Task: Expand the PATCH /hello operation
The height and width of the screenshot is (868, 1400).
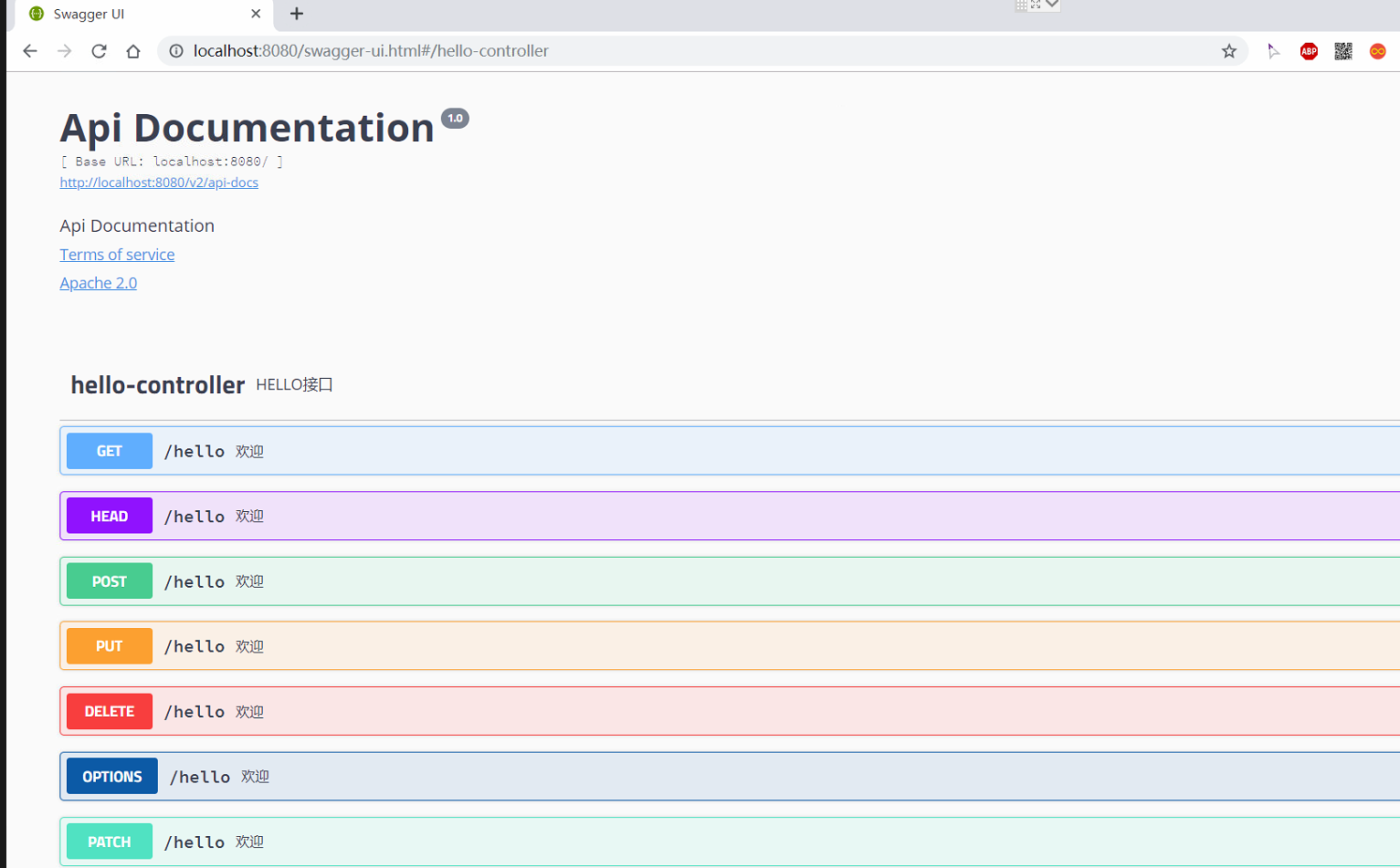Action: click(x=730, y=842)
